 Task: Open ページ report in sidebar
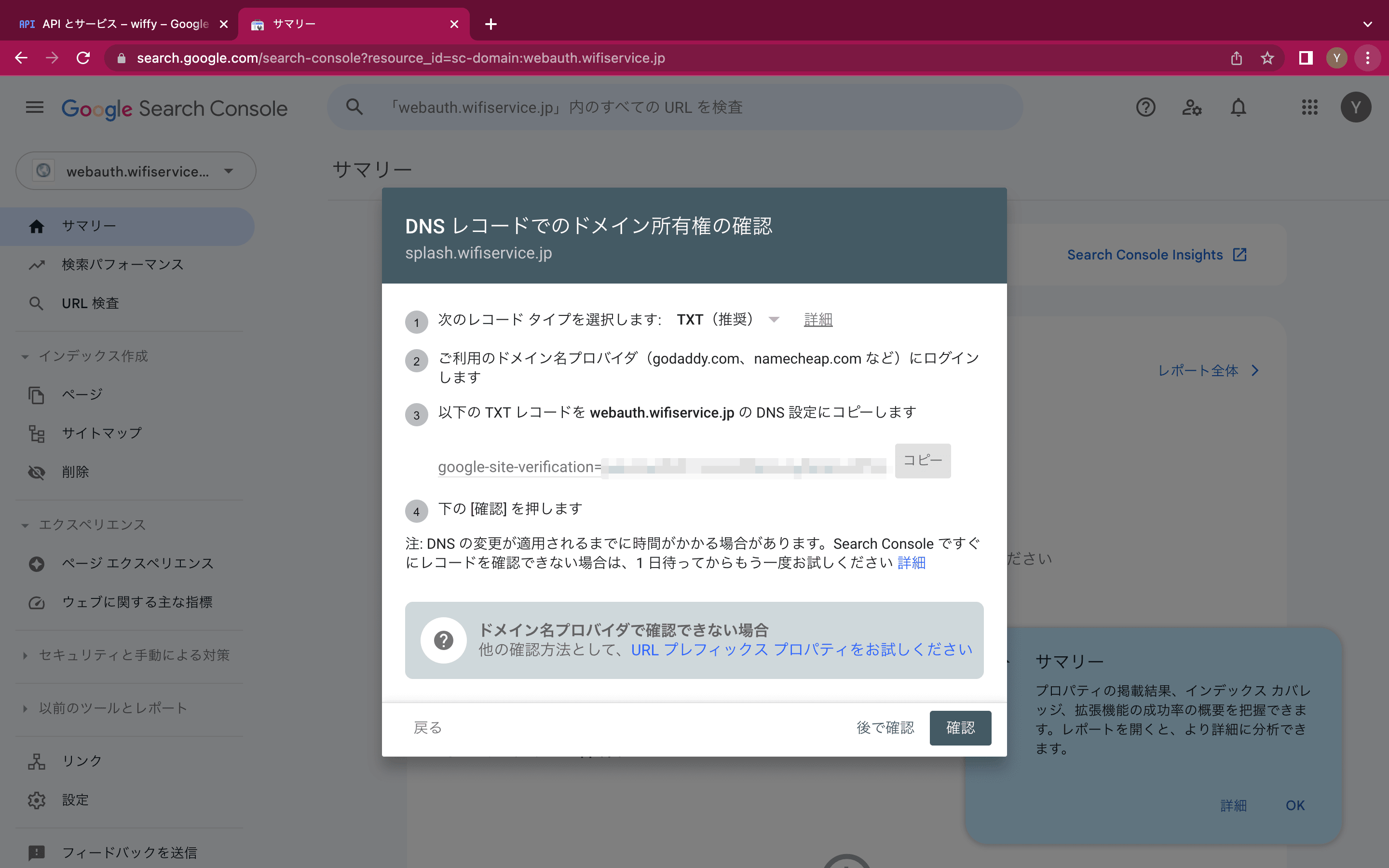click(127, 394)
